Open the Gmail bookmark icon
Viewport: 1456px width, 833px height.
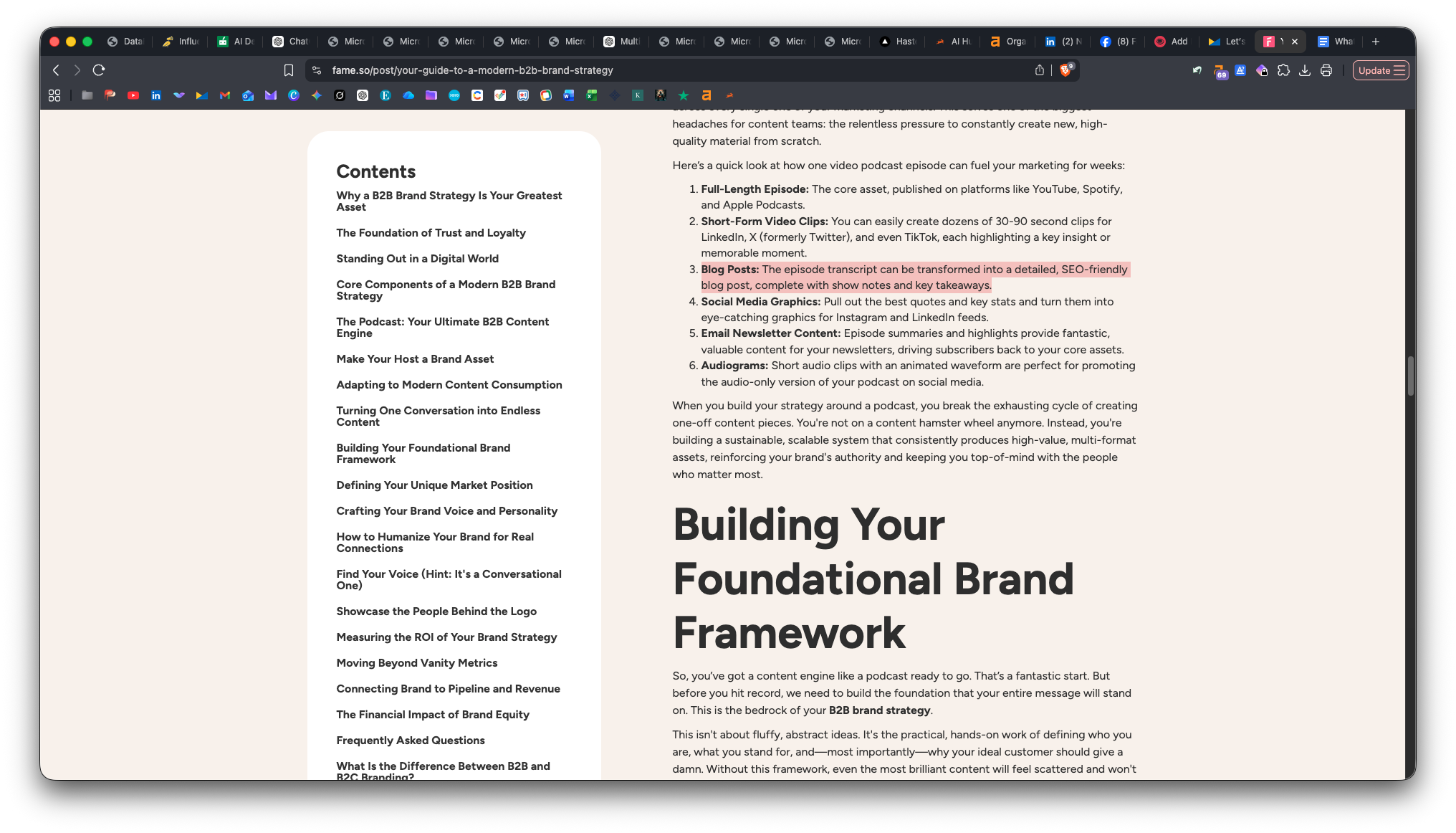225,95
